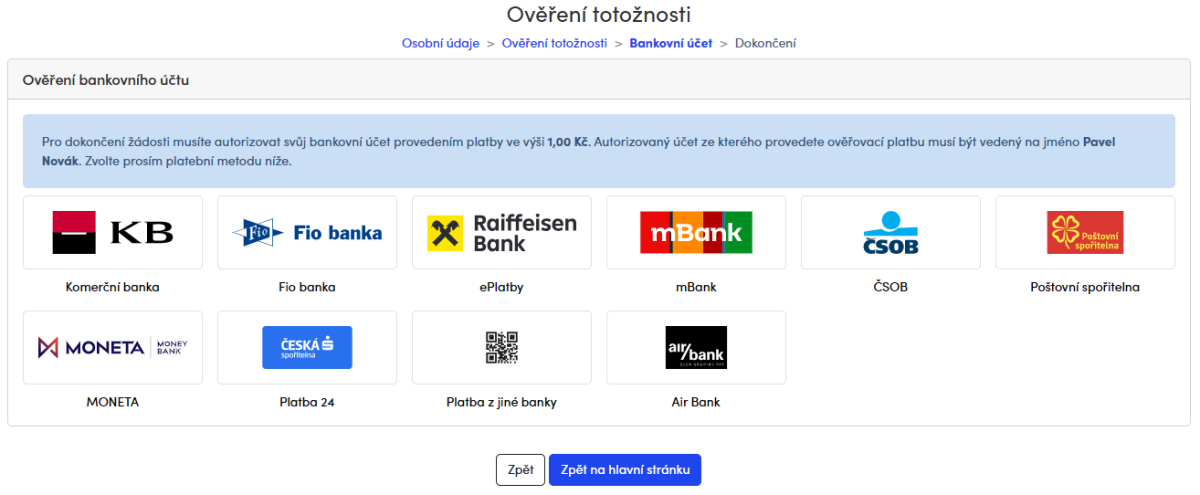1200x495 pixels.
Task: Open the Ověření totožnosti breadcrumb link
Action: point(554,43)
